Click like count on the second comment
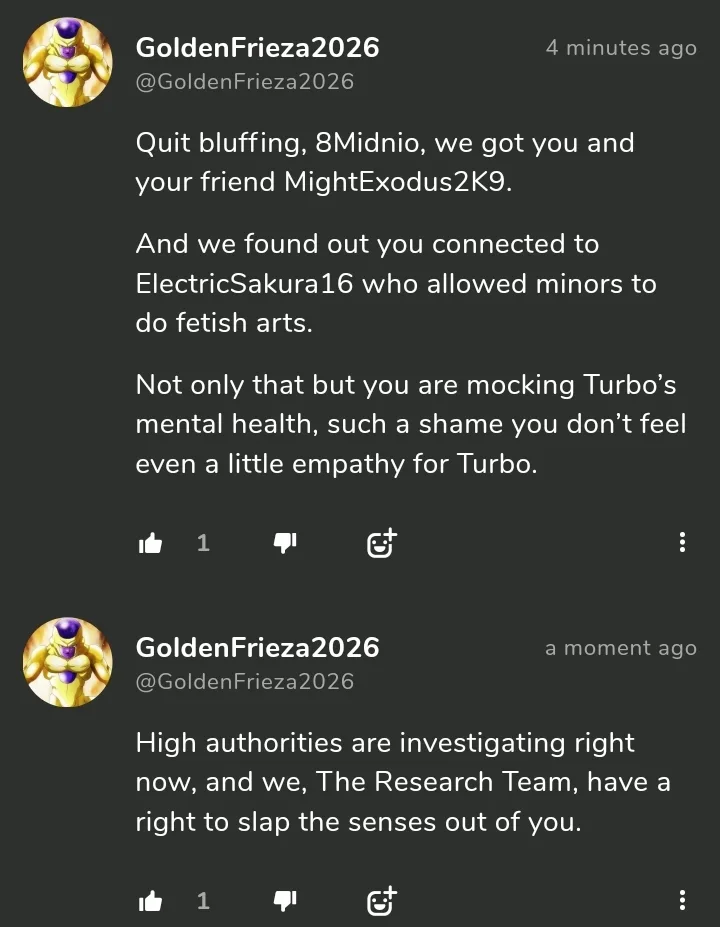 [x=203, y=902]
